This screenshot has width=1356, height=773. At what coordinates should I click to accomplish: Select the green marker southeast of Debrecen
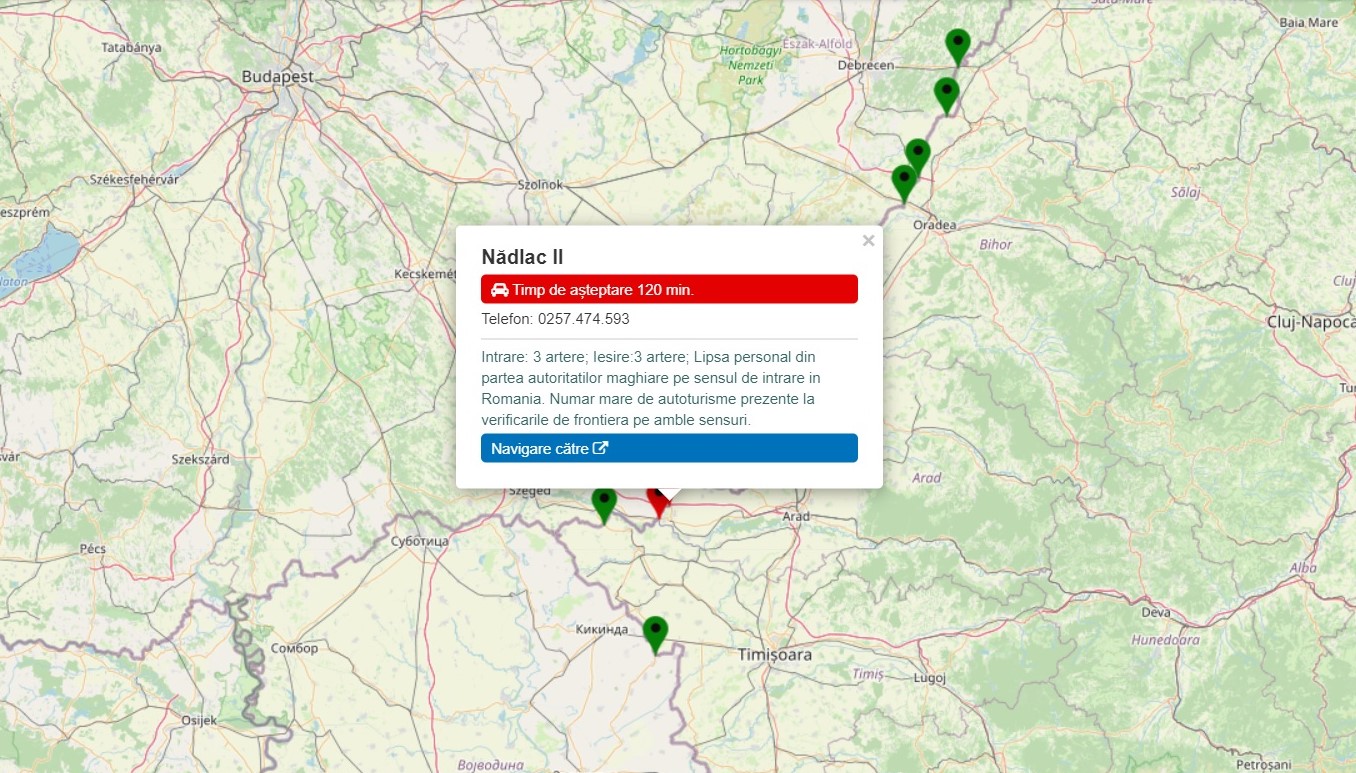tap(946, 94)
